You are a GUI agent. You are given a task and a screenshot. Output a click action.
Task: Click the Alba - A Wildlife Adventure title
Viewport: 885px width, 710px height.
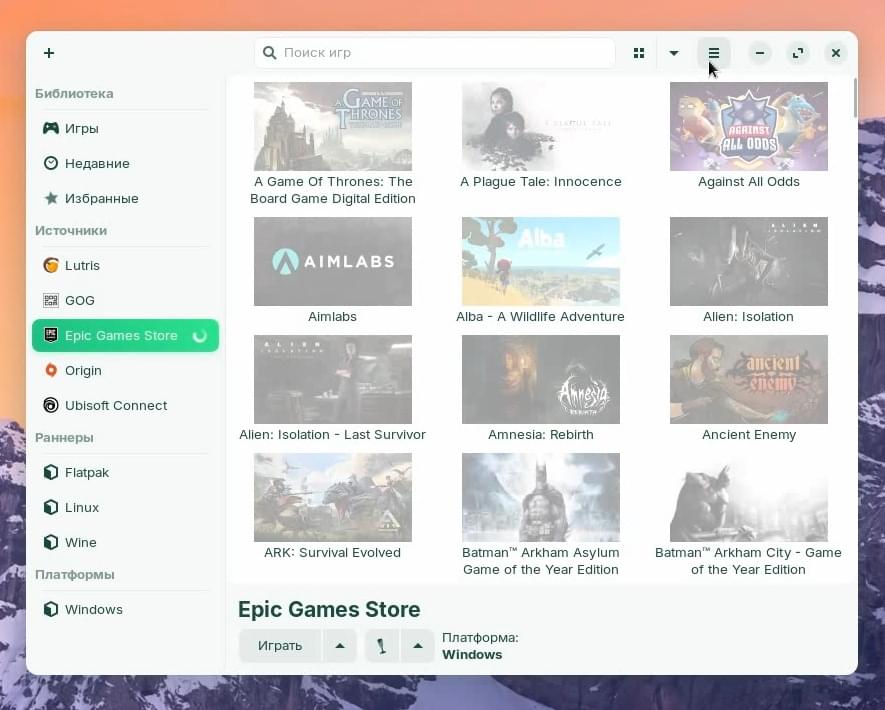(x=541, y=317)
